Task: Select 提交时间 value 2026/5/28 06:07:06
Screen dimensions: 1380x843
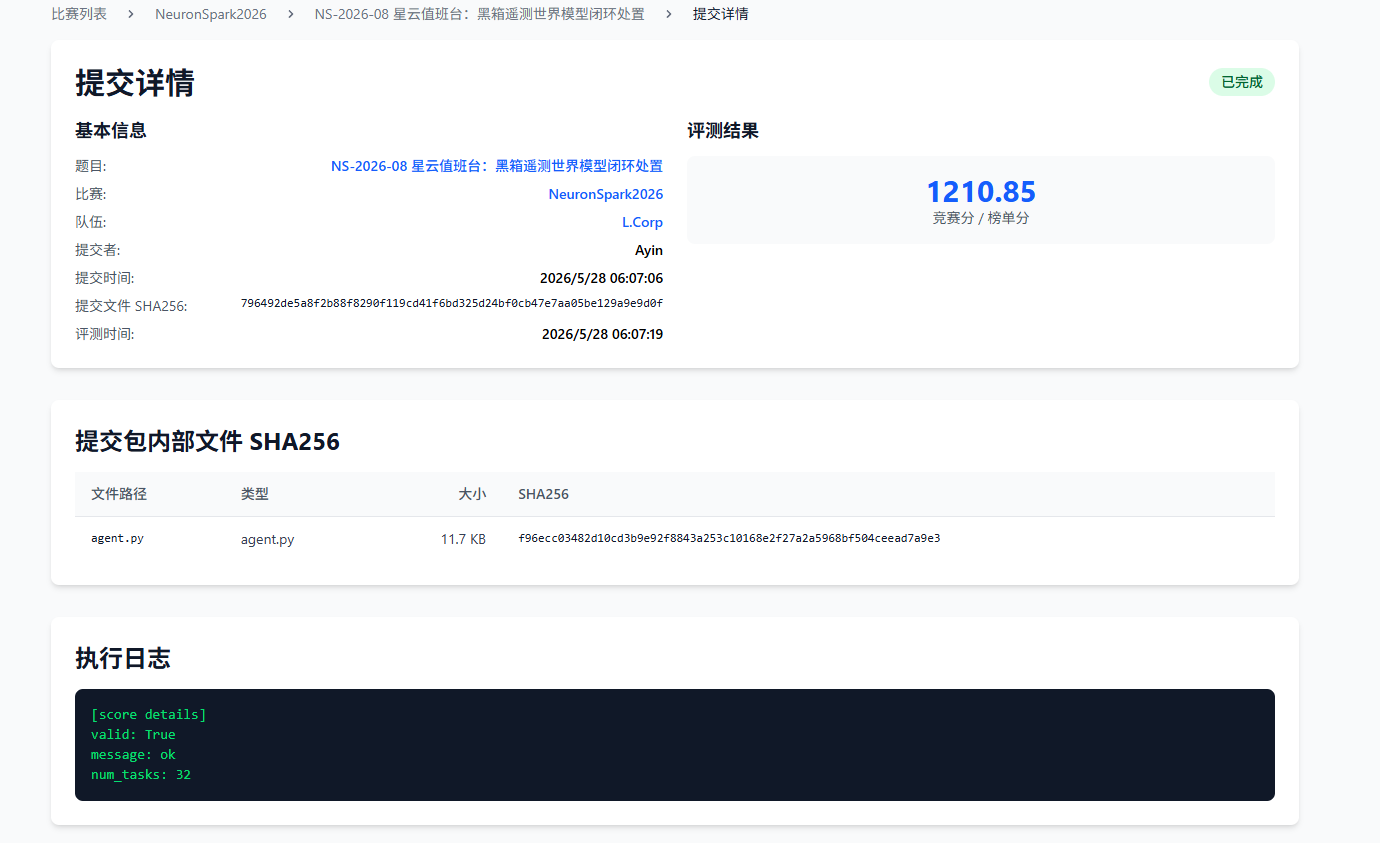Action: tap(601, 278)
